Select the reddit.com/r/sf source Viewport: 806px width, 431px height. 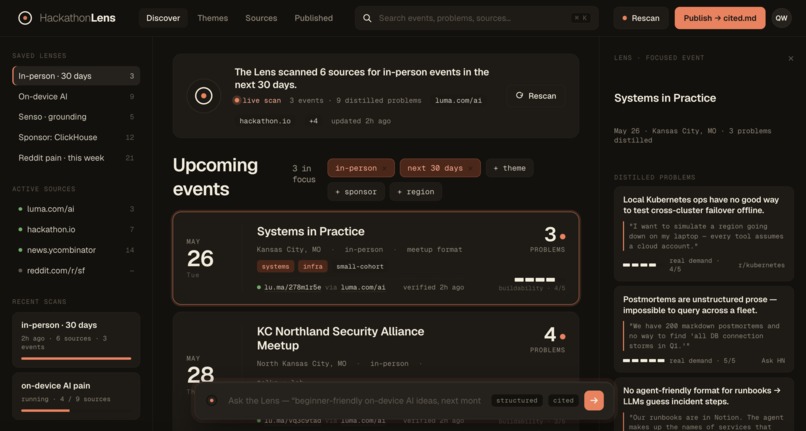tap(76, 271)
